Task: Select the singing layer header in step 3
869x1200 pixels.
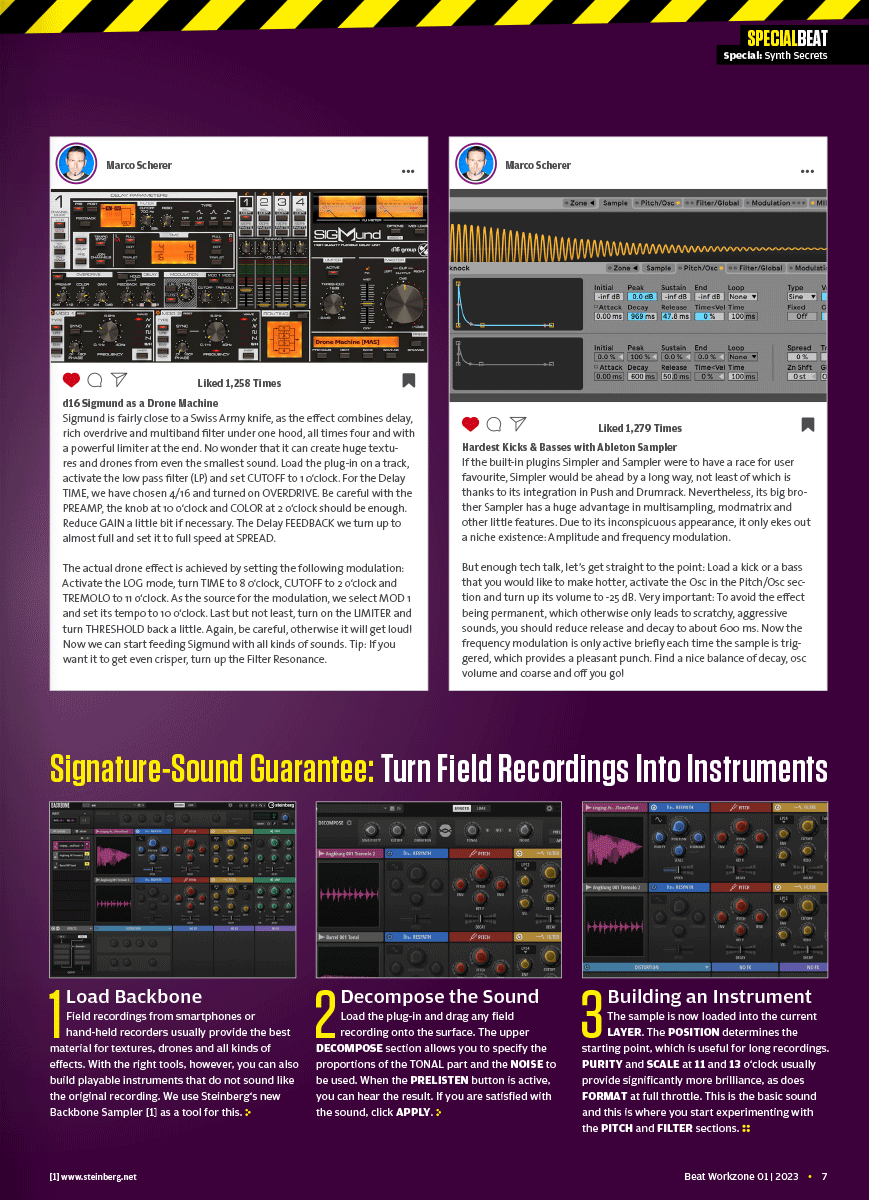Action: pyautogui.click(x=615, y=808)
